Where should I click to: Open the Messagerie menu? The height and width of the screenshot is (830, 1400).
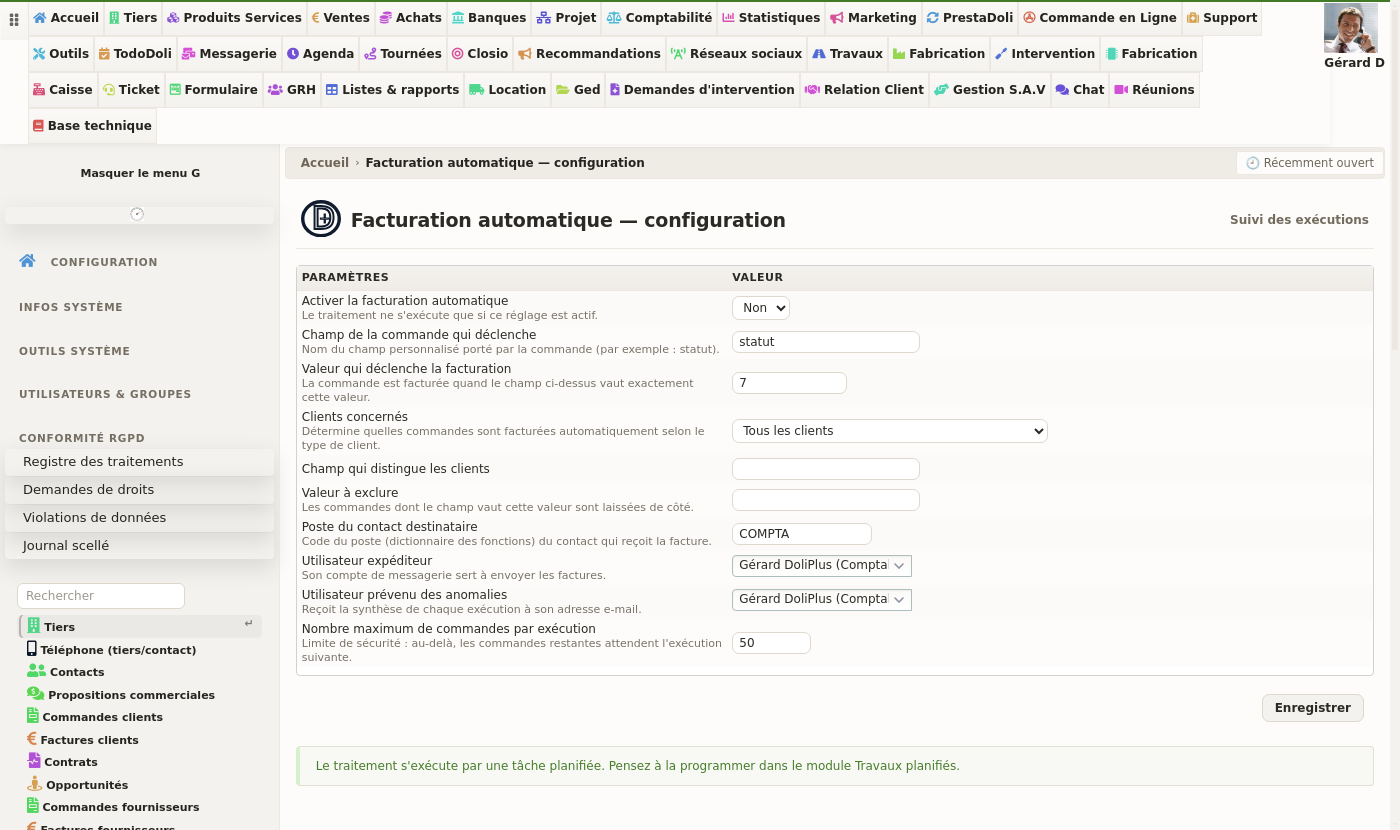[229, 54]
